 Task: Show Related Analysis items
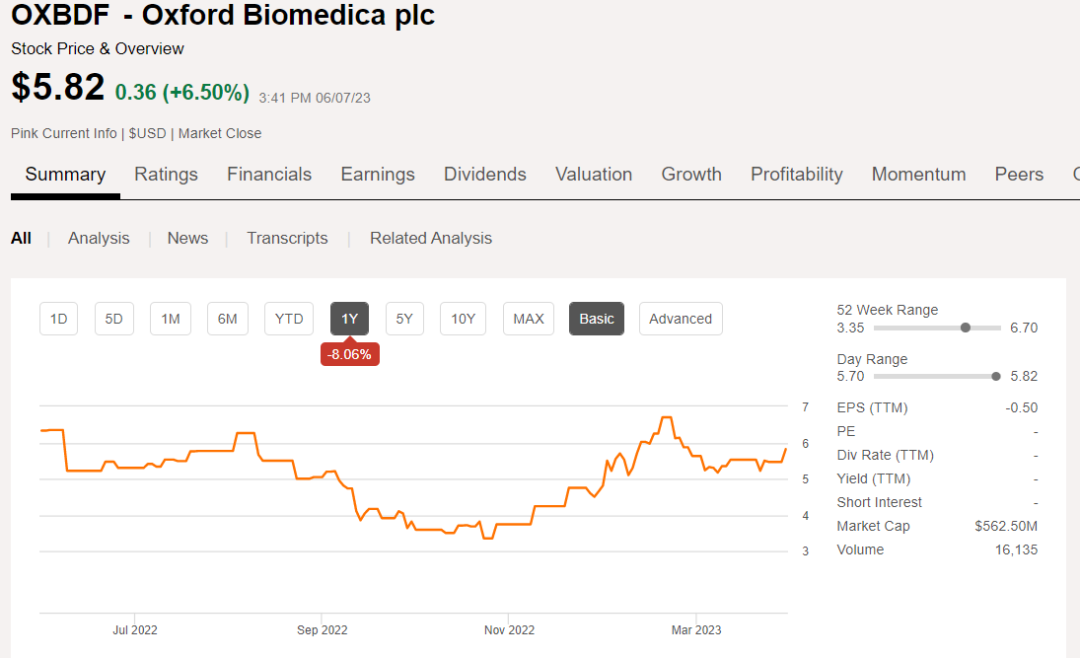click(x=431, y=238)
